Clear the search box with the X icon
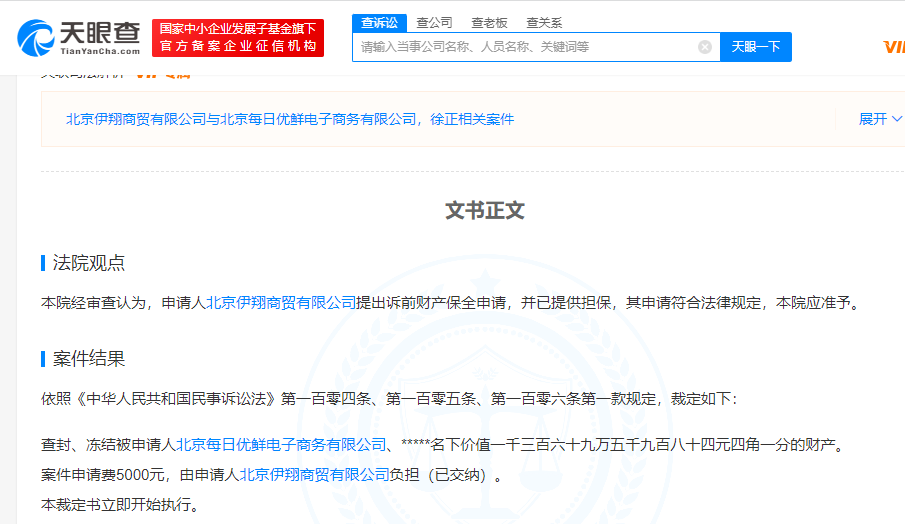The height and width of the screenshot is (524, 905). coord(705,47)
